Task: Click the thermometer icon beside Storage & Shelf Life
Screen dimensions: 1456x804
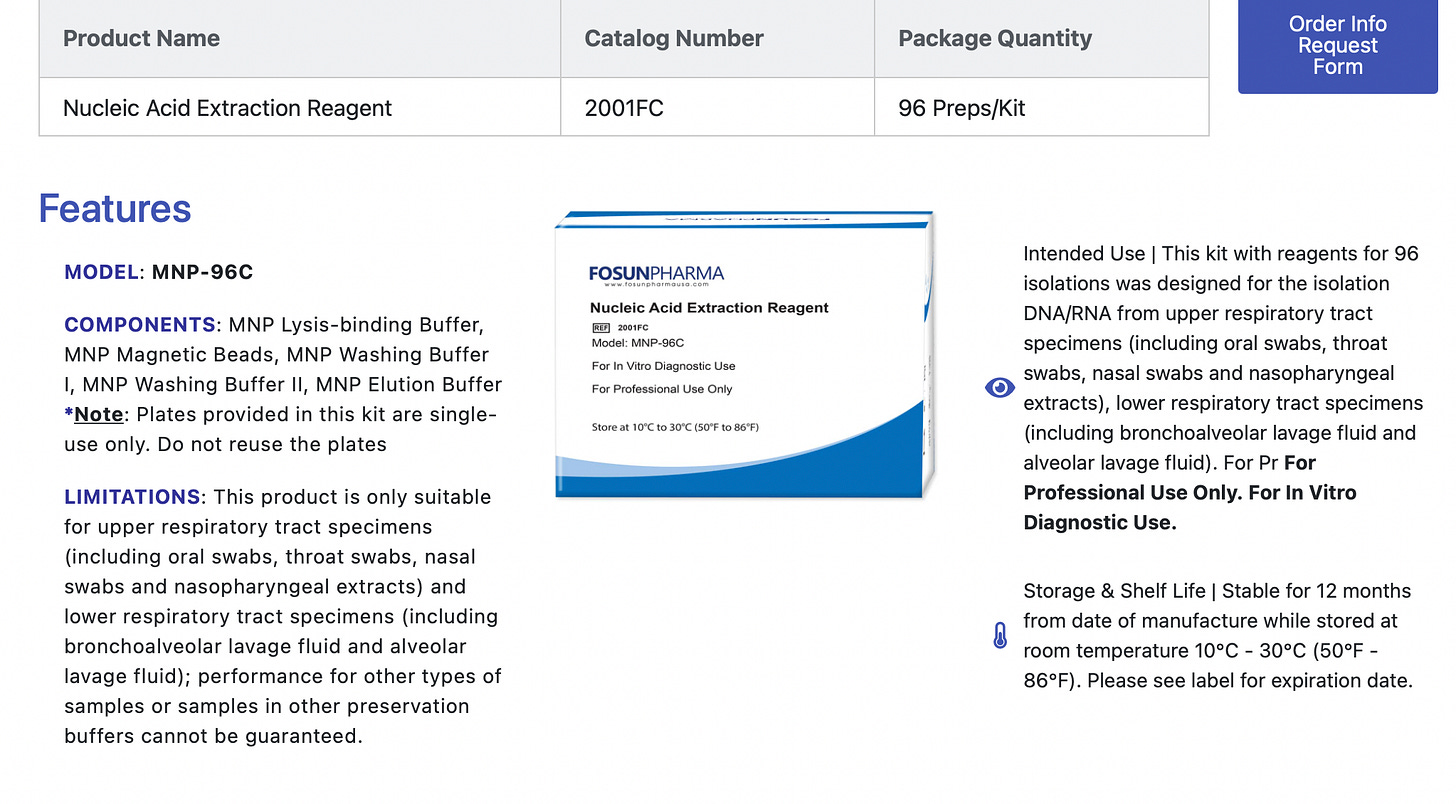Action: point(1000,635)
